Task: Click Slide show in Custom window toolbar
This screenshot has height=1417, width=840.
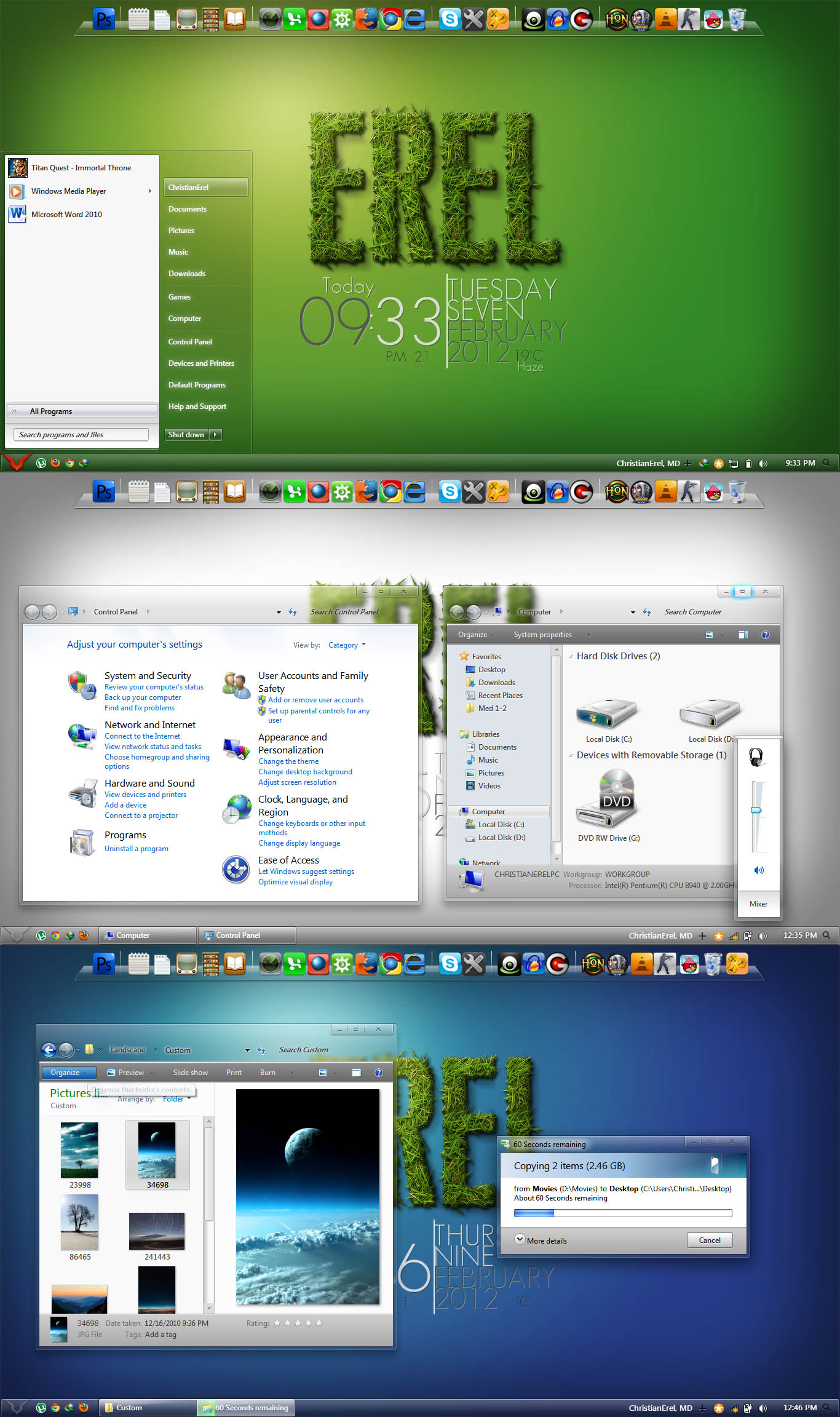Action: tap(191, 1073)
